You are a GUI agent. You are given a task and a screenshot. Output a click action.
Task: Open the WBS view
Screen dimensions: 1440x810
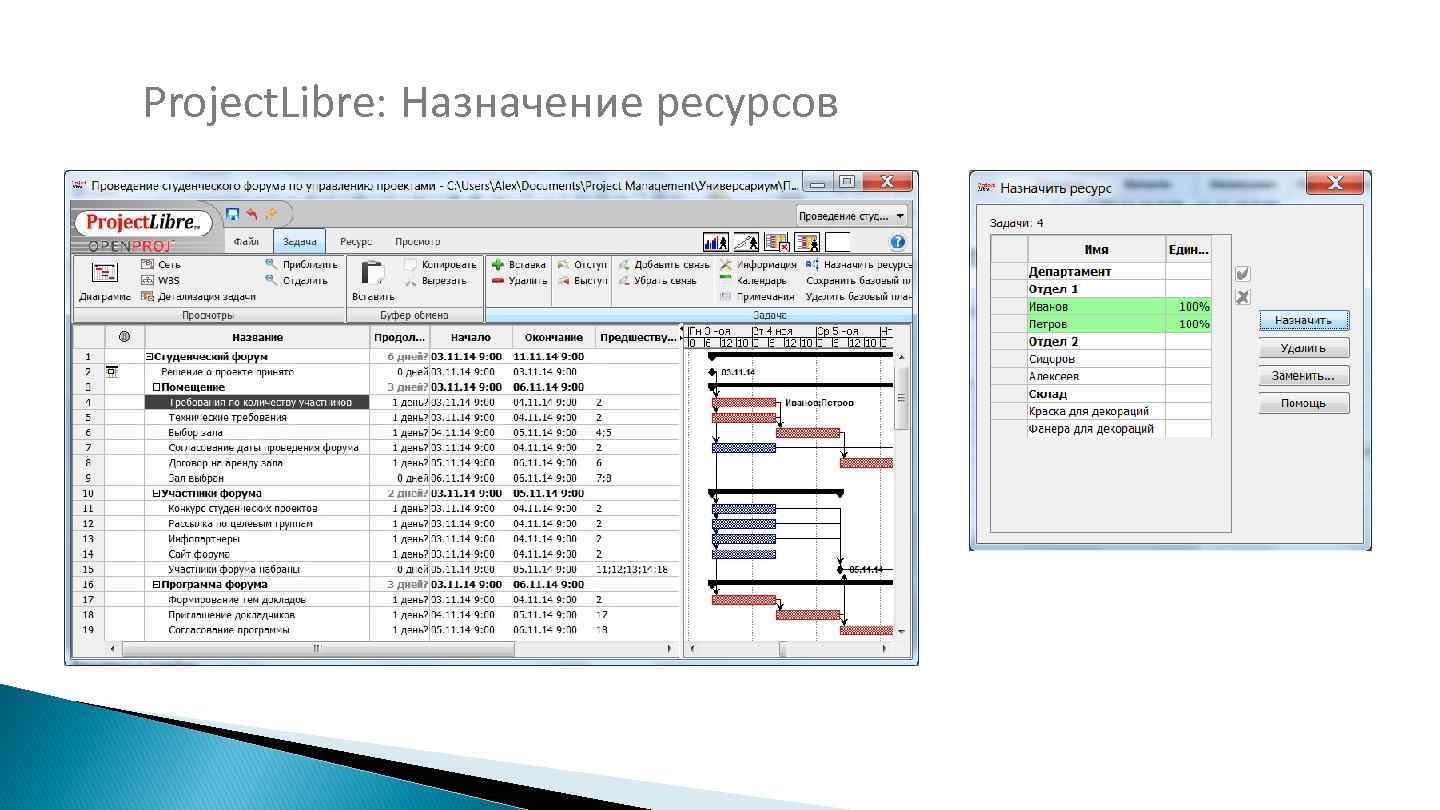160,280
